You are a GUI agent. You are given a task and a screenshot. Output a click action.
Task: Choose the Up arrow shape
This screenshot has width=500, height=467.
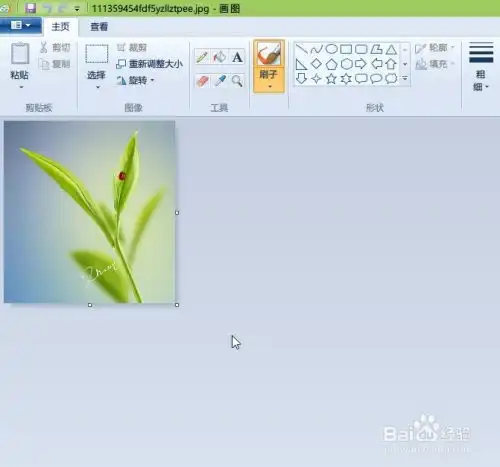tap(391, 64)
